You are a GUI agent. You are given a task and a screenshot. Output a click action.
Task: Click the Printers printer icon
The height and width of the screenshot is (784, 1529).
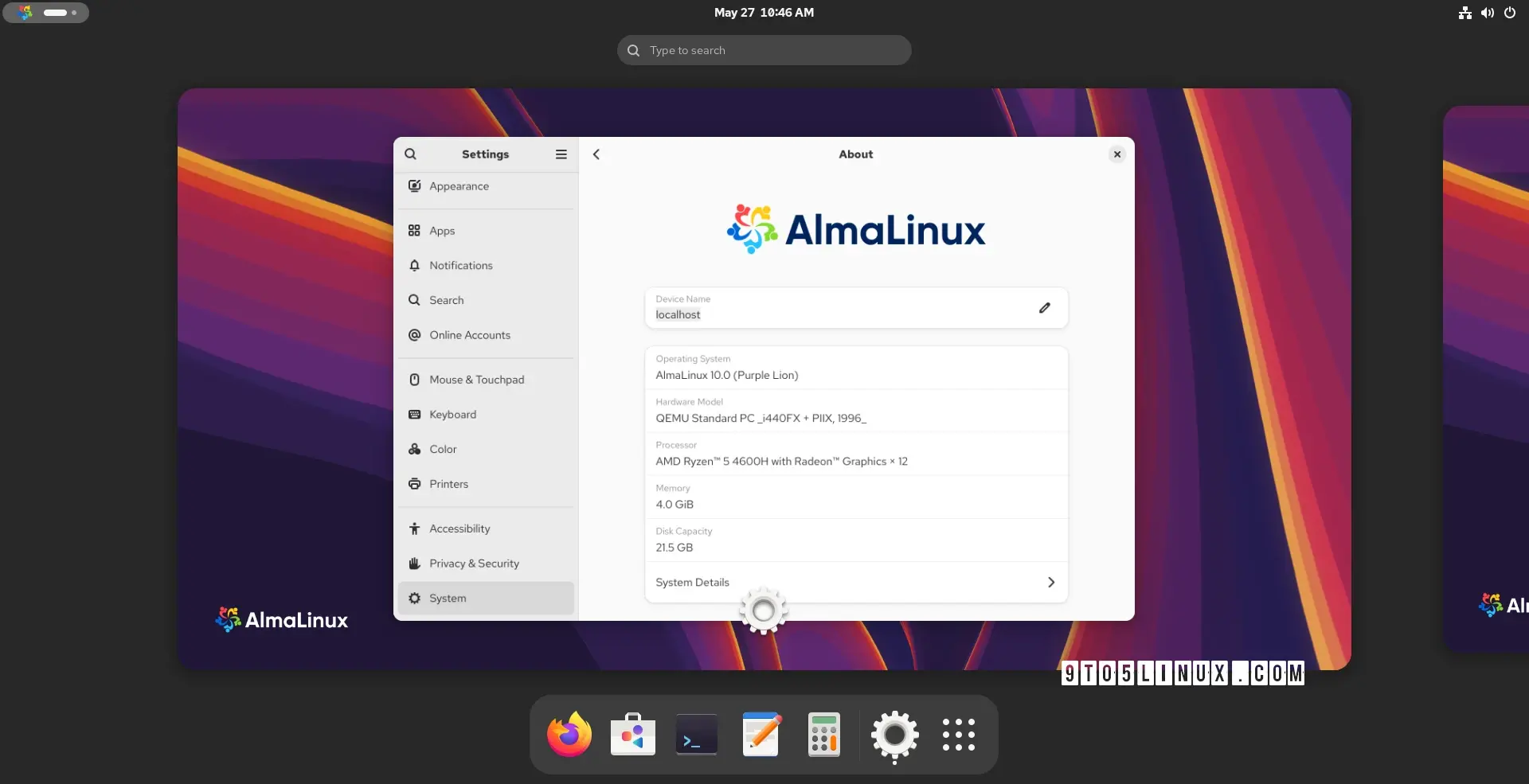click(x=414, y=484)
